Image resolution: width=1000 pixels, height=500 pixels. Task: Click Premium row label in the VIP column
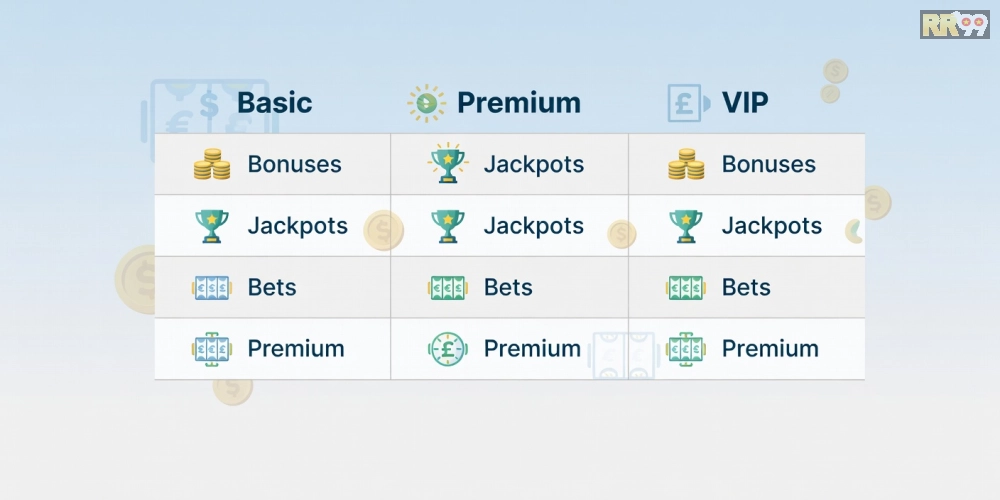(x=770, y=349)
